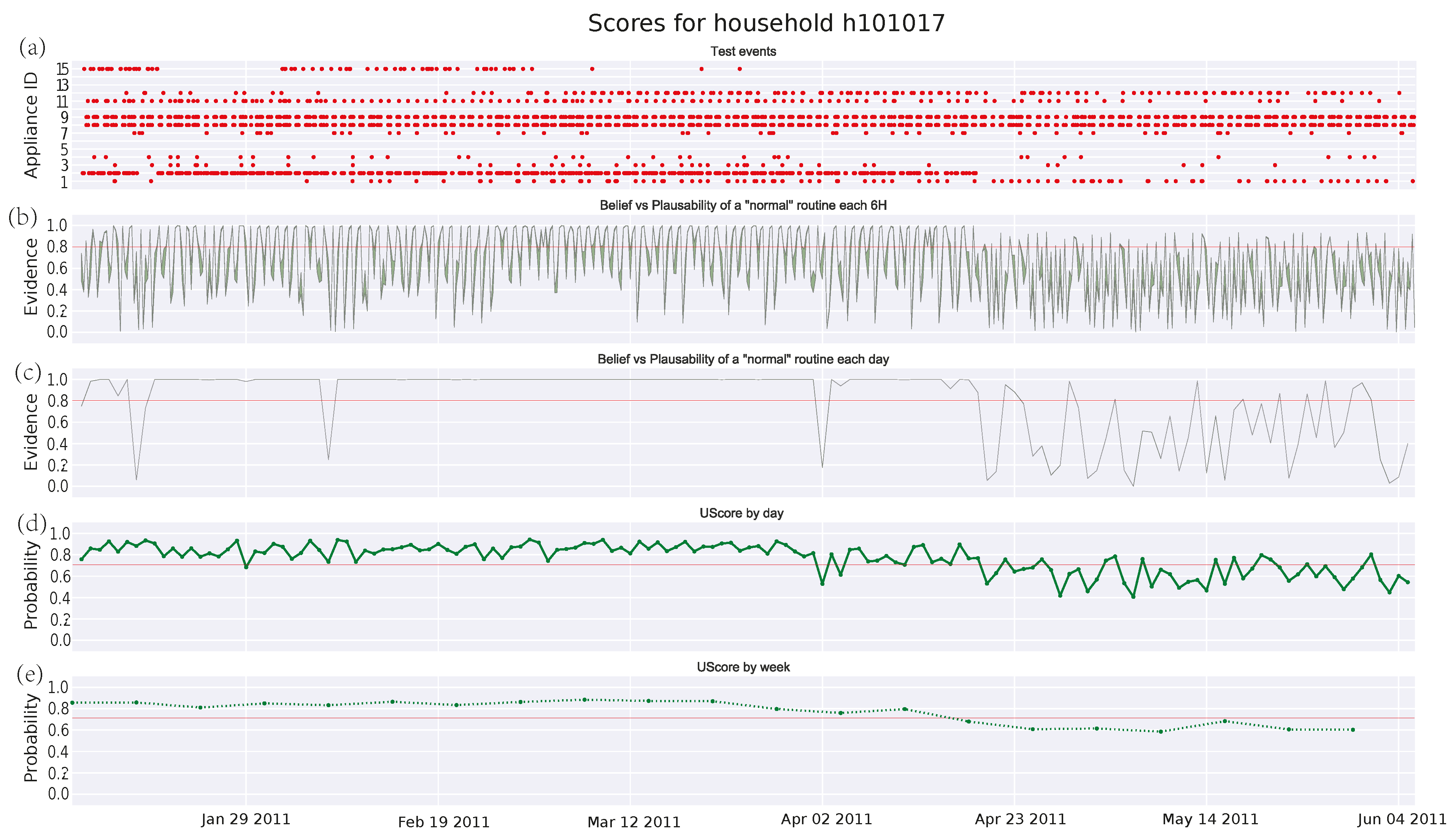
Task: Click the 'Mar 12 2011' x-axis tick label
Action: [x=634, y=822]
